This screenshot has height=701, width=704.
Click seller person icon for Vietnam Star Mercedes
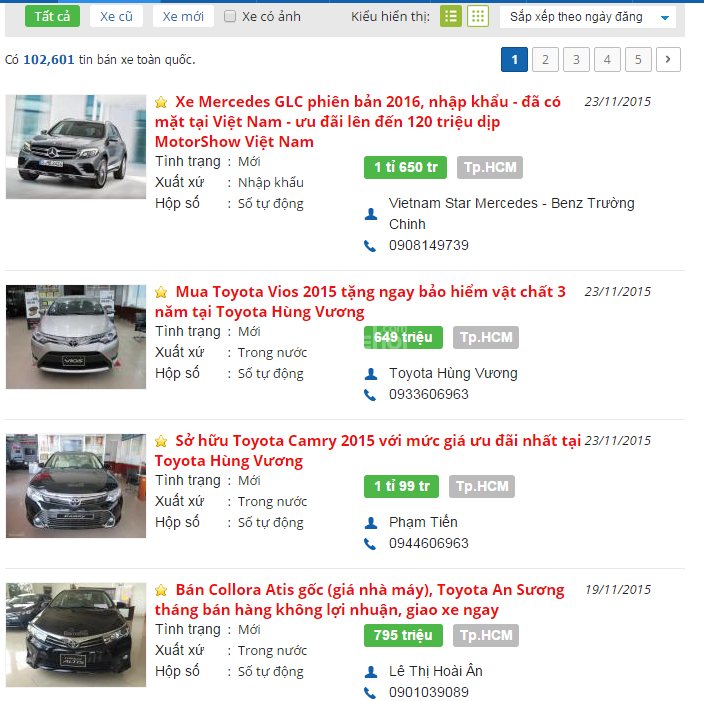370,214
